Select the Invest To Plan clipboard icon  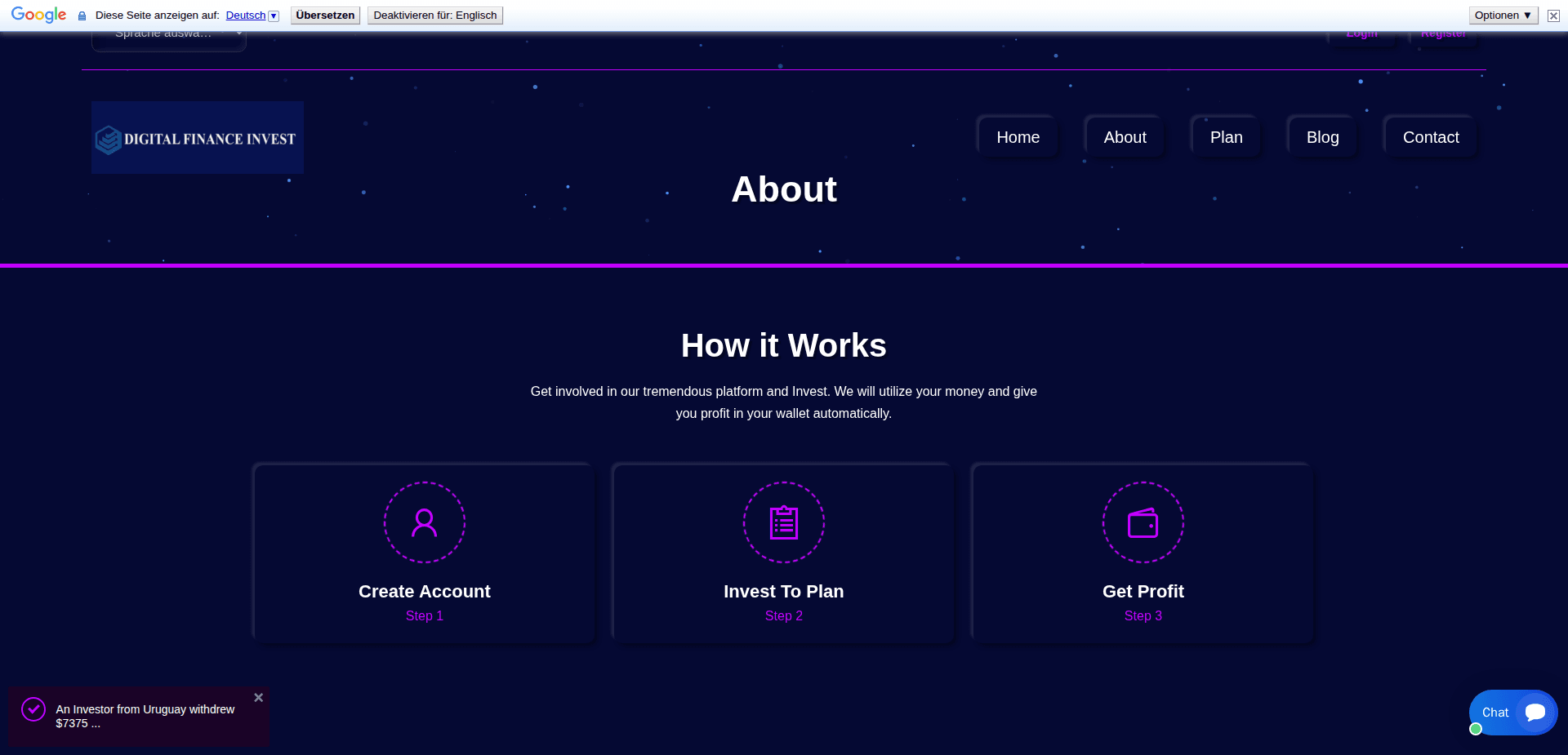coord(783,522)
